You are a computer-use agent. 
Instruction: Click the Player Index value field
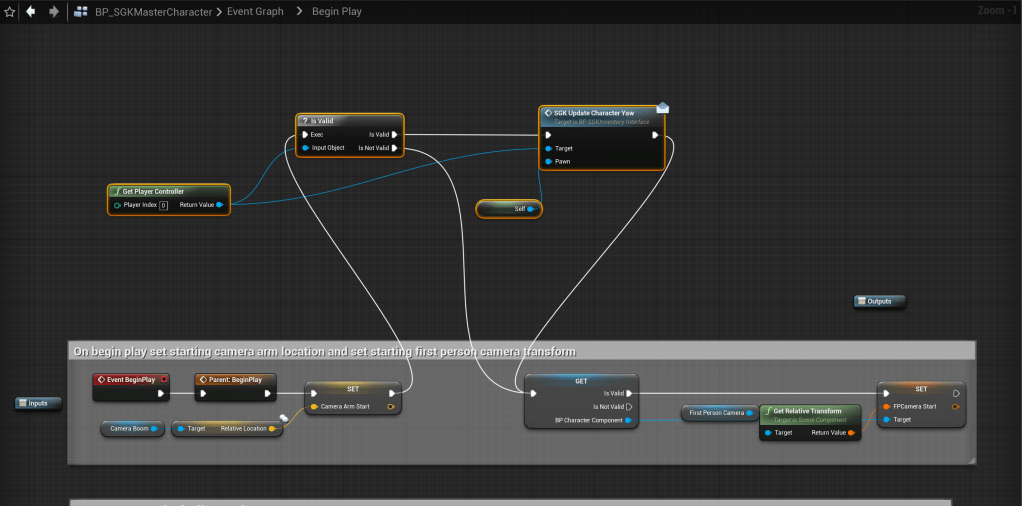point(163,205)
